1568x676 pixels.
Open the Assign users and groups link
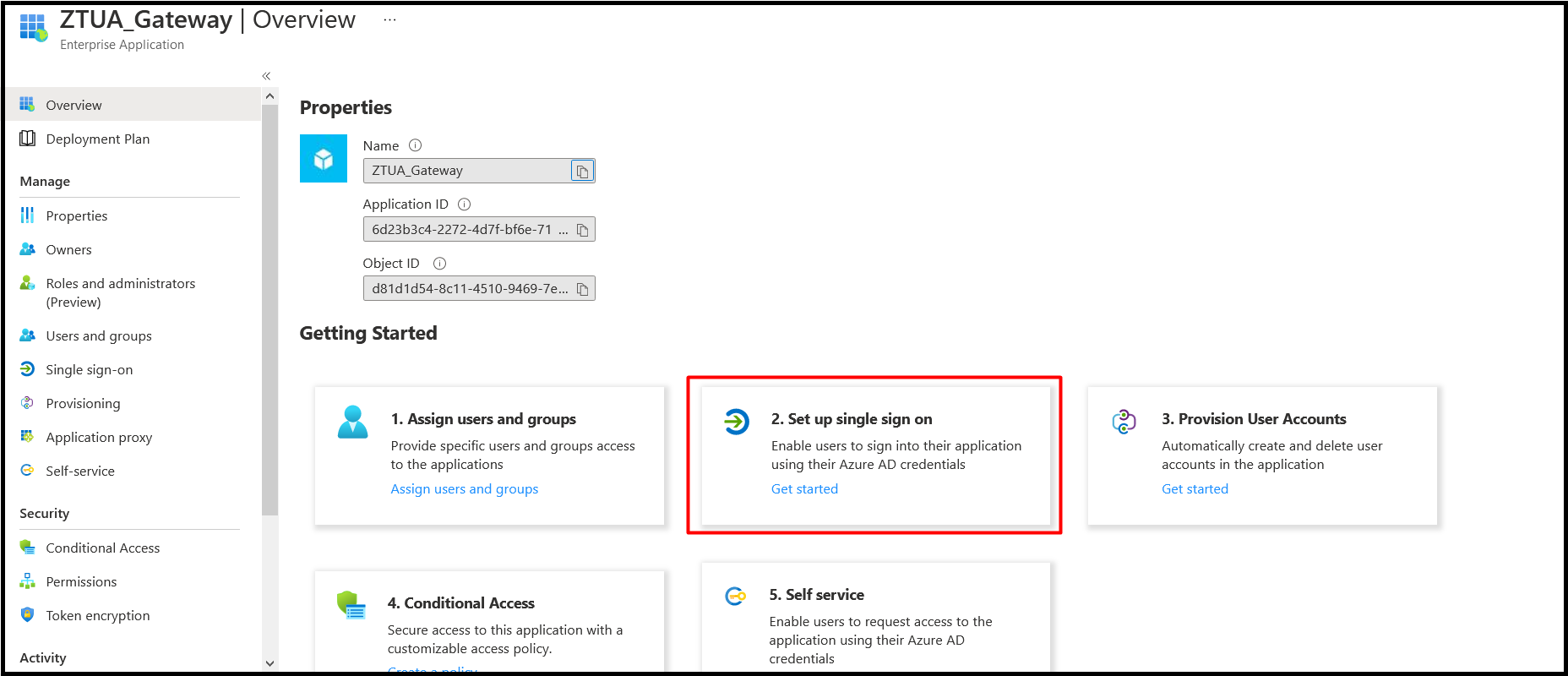(x=464, y=489)
